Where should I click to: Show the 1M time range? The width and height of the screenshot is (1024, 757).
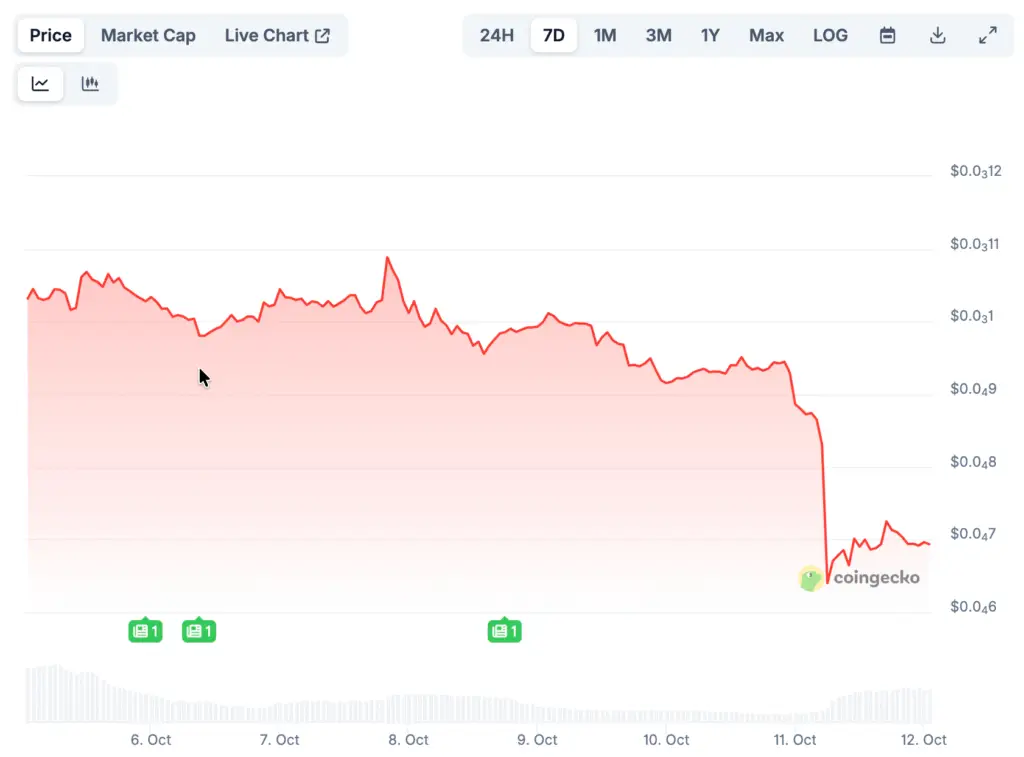click(605, 36)
